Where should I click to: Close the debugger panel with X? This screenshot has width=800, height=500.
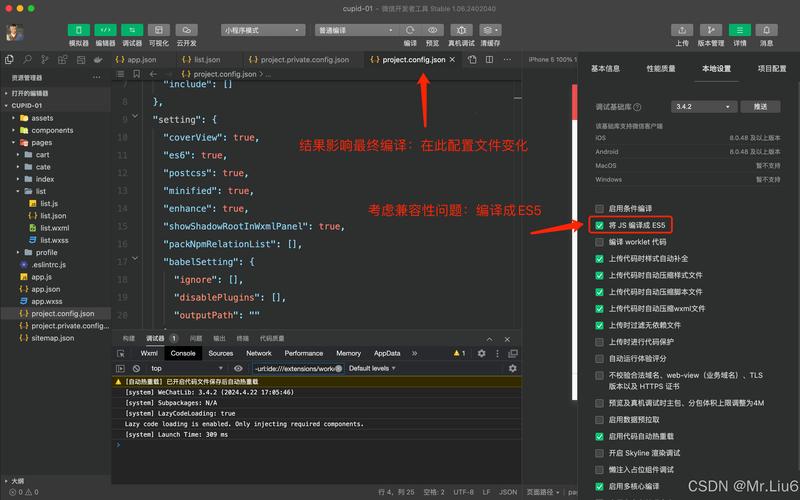(x=507, y=339)
